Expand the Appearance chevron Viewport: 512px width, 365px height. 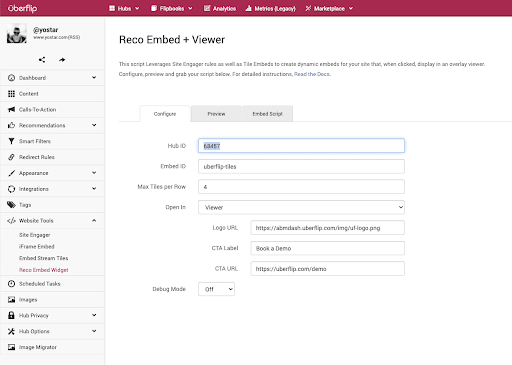pyautogui.click(x=94, y=173)
